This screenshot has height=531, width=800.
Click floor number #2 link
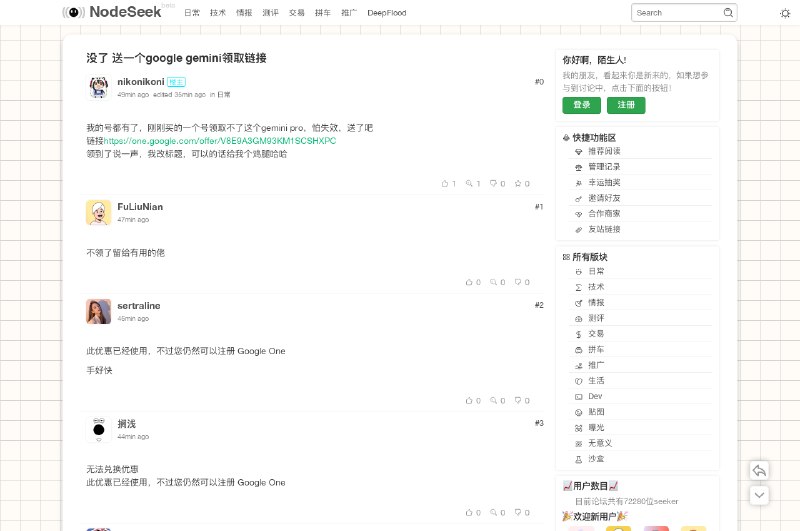pyautogui.click(x=539, y=305)
